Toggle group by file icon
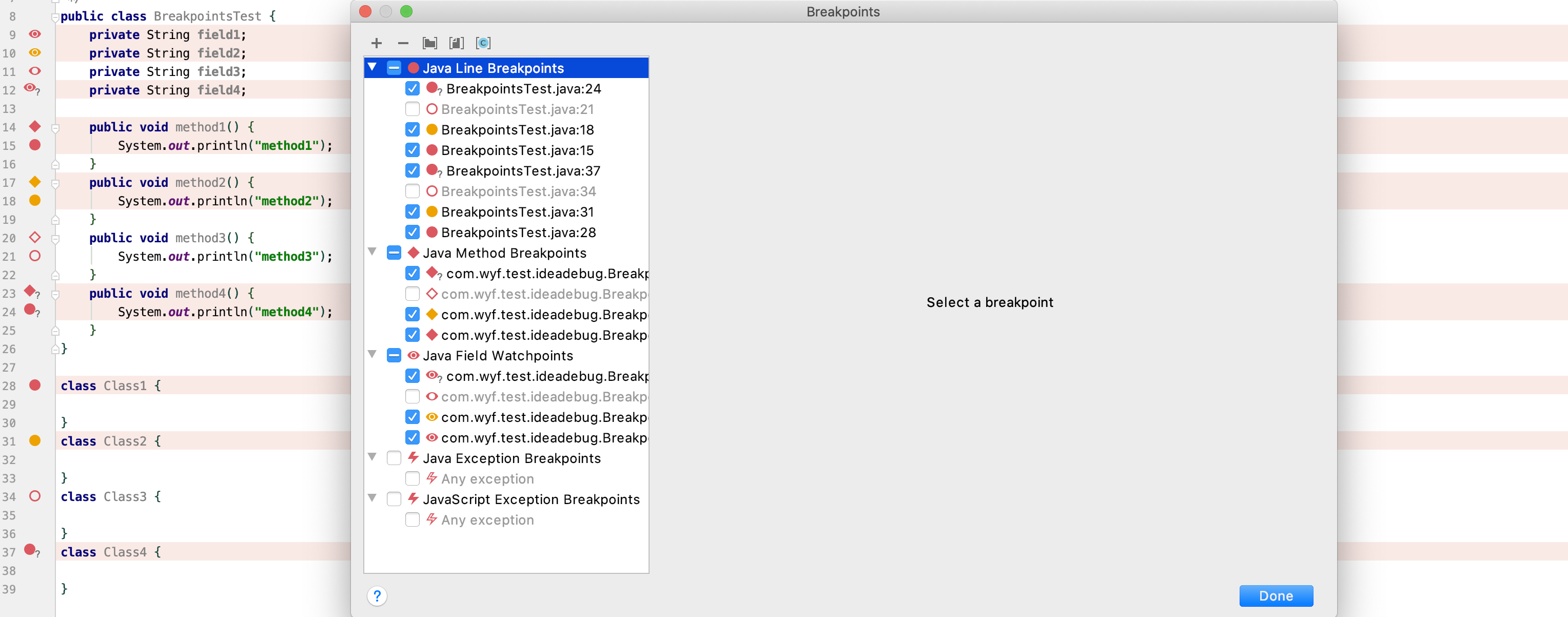Screen dimensions: 1568x617 tap(457, 43)
